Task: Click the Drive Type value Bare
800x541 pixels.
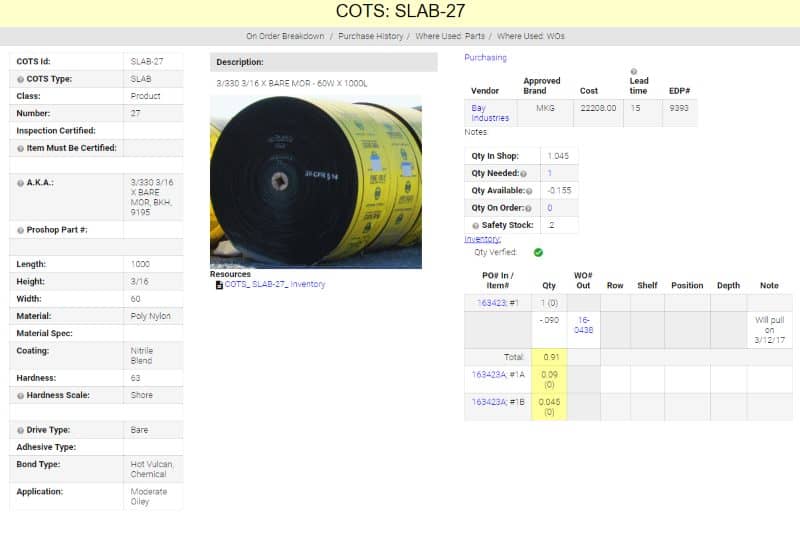Action: (x=139, y=430)
